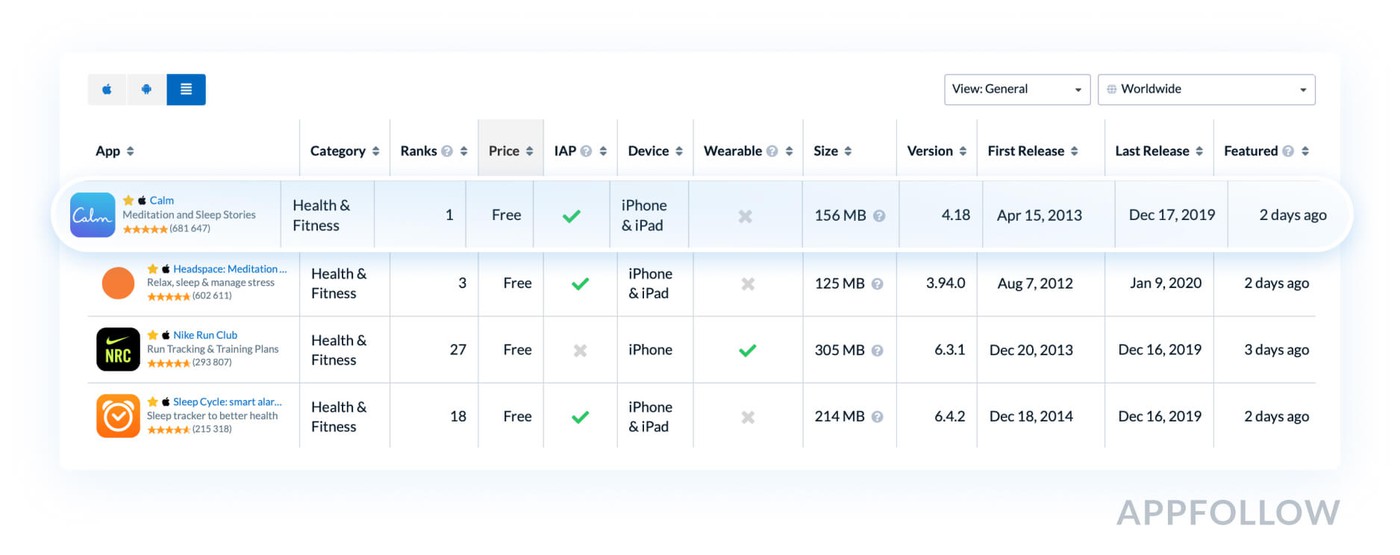Toggle the favorite star for Calm
The width and height of the screenshot is (1400, 555).
coord(128,201)
